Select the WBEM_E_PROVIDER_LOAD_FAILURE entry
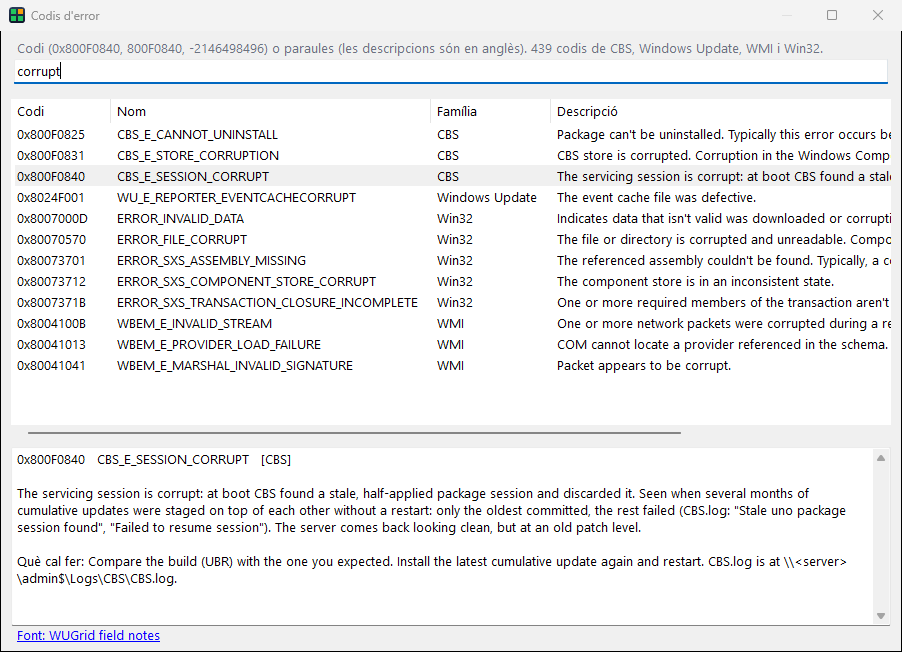This screenshot has height=652, width=902. [219, 345]
